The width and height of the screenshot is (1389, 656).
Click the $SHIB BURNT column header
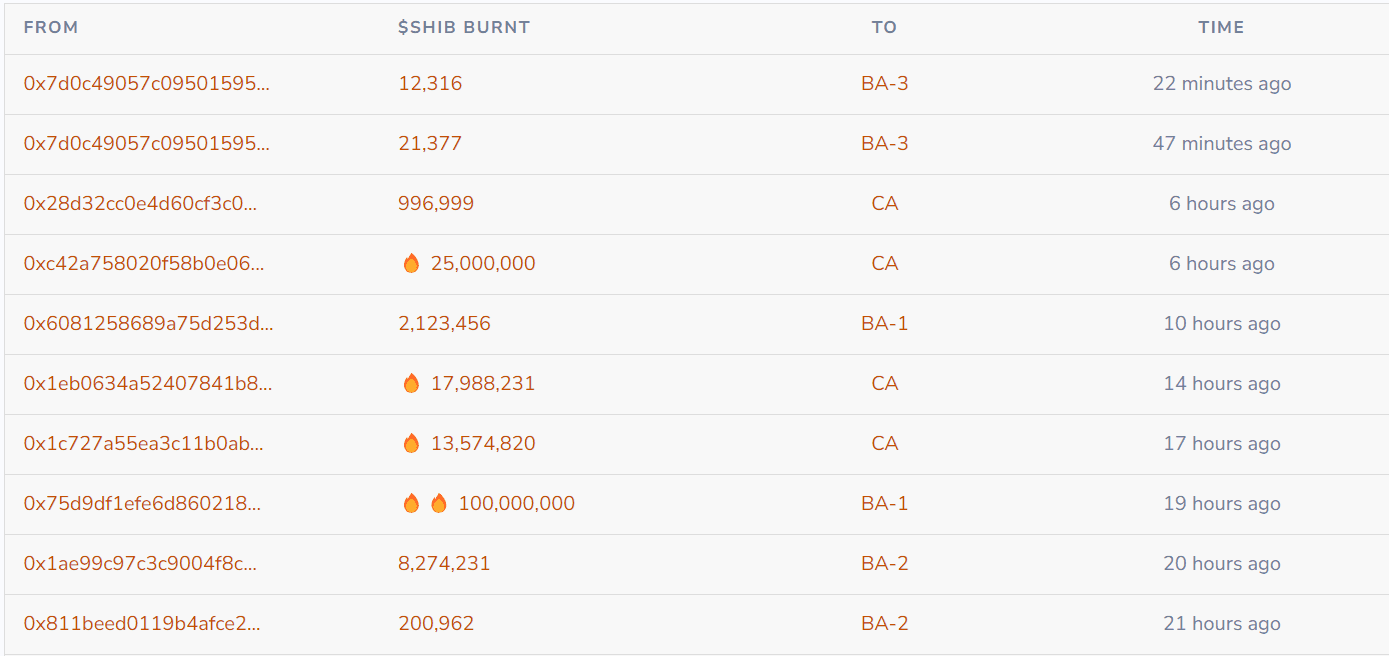pos(464,28)
